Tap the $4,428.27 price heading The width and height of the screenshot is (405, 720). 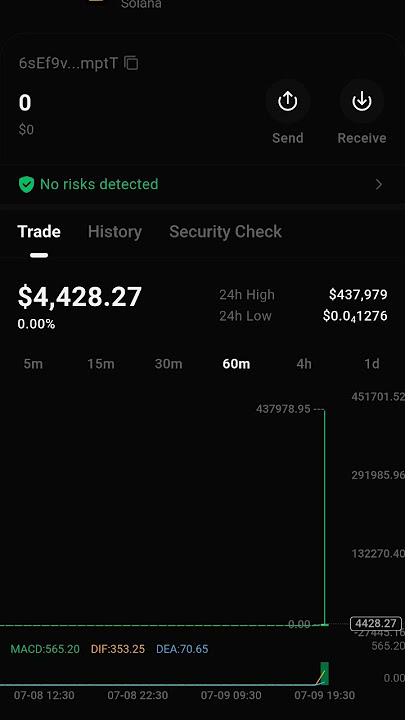[80, 297]
